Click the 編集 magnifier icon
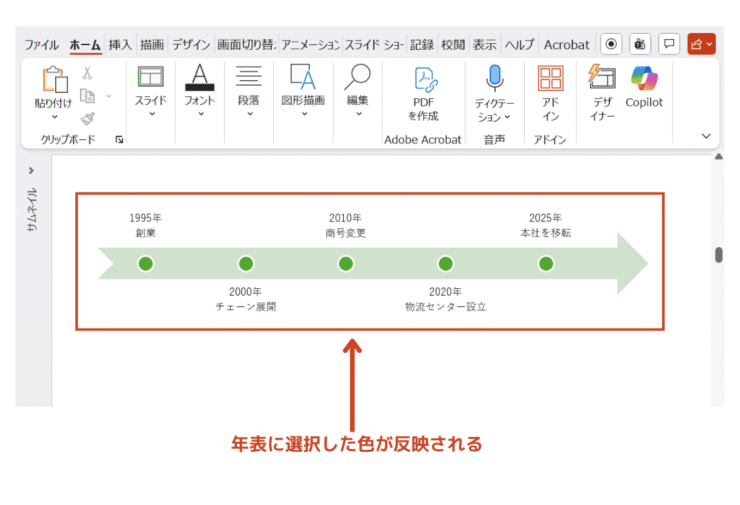 click(357, 77)
